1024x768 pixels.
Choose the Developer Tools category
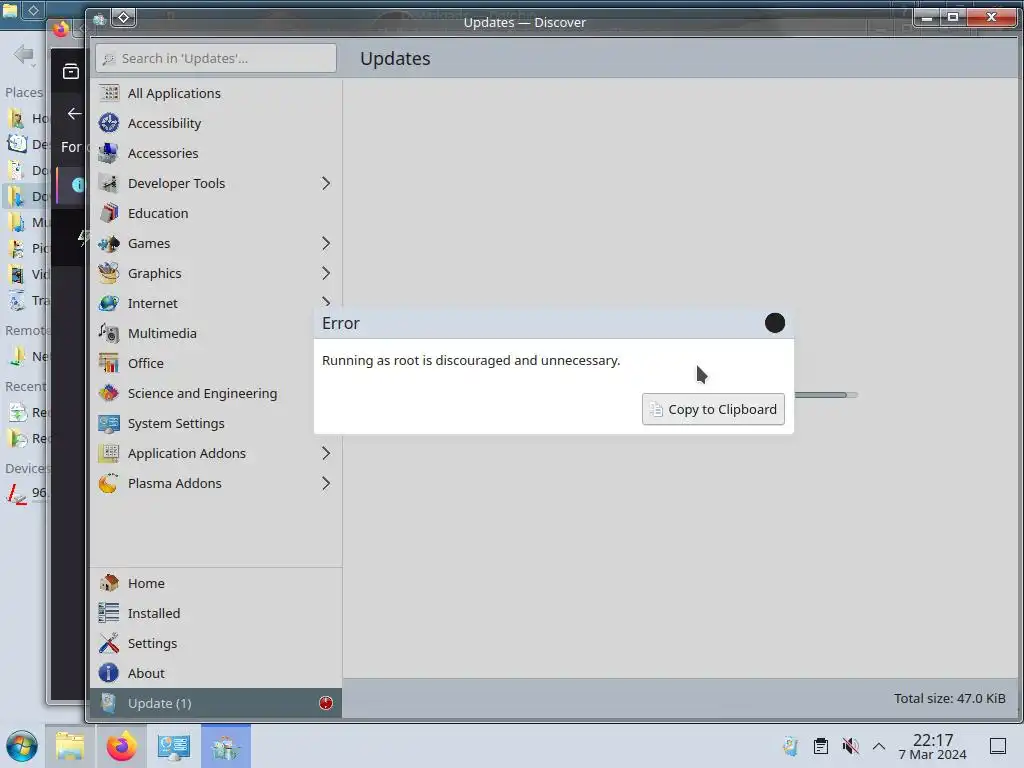click(216, 184)
